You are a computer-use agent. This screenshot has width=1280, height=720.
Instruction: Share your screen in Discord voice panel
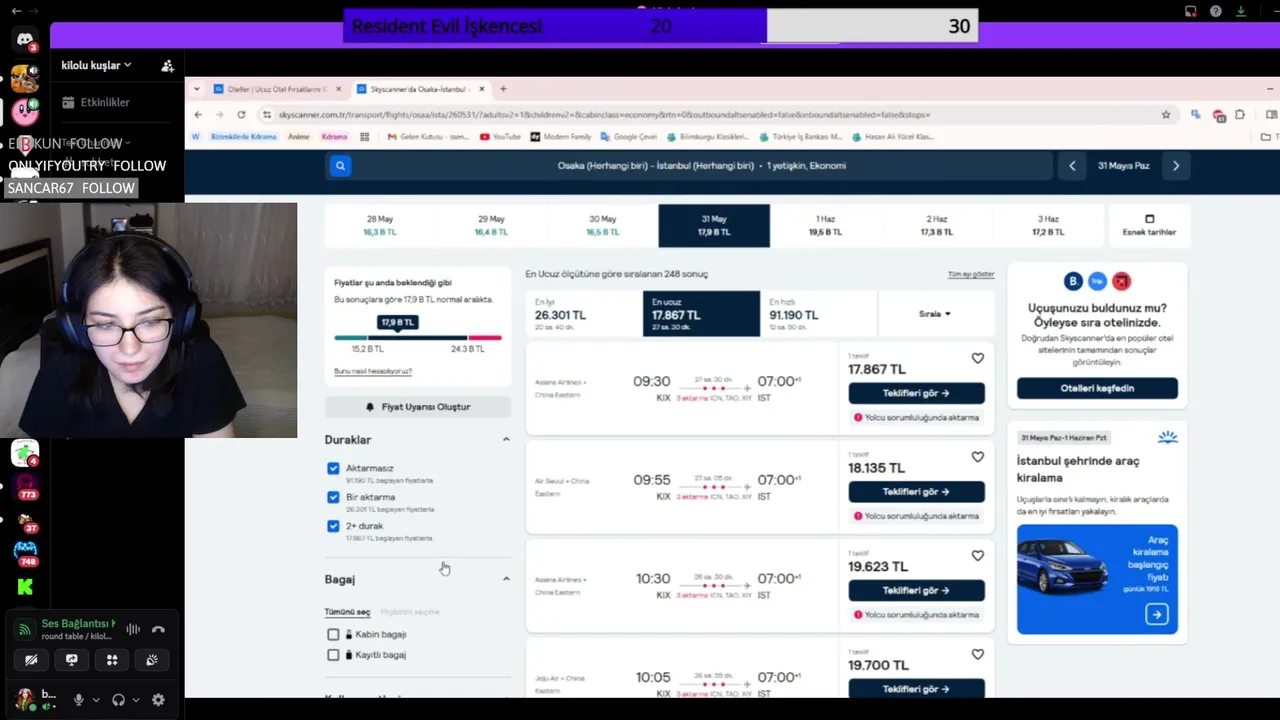71,660
